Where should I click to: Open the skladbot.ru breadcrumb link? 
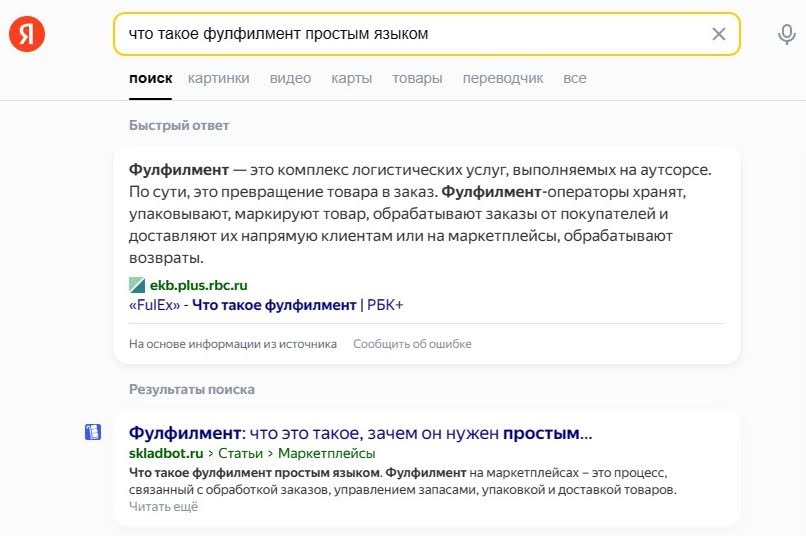click(164, 454)
